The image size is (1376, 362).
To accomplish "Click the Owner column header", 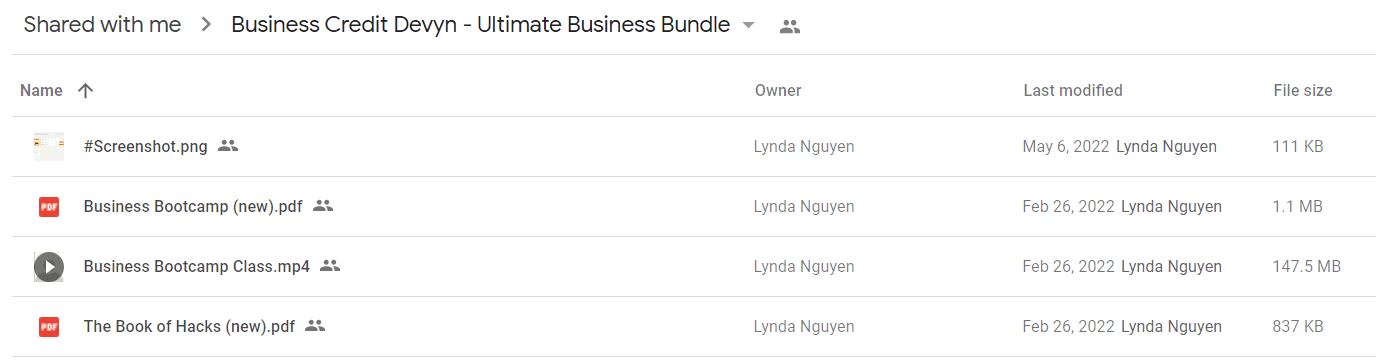I will point(778,91).
